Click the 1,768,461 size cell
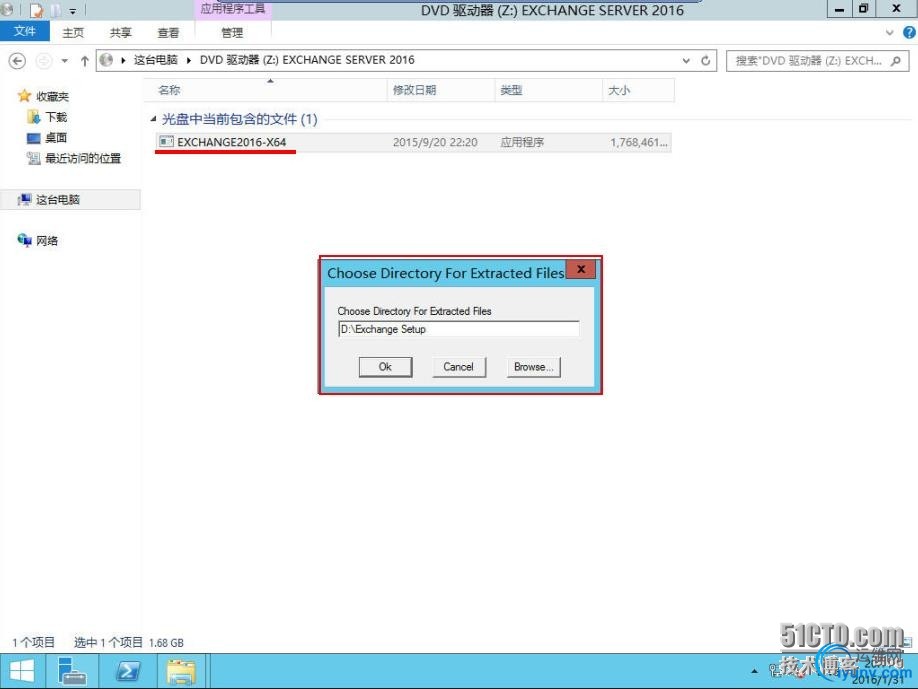 tap(639, 142)
